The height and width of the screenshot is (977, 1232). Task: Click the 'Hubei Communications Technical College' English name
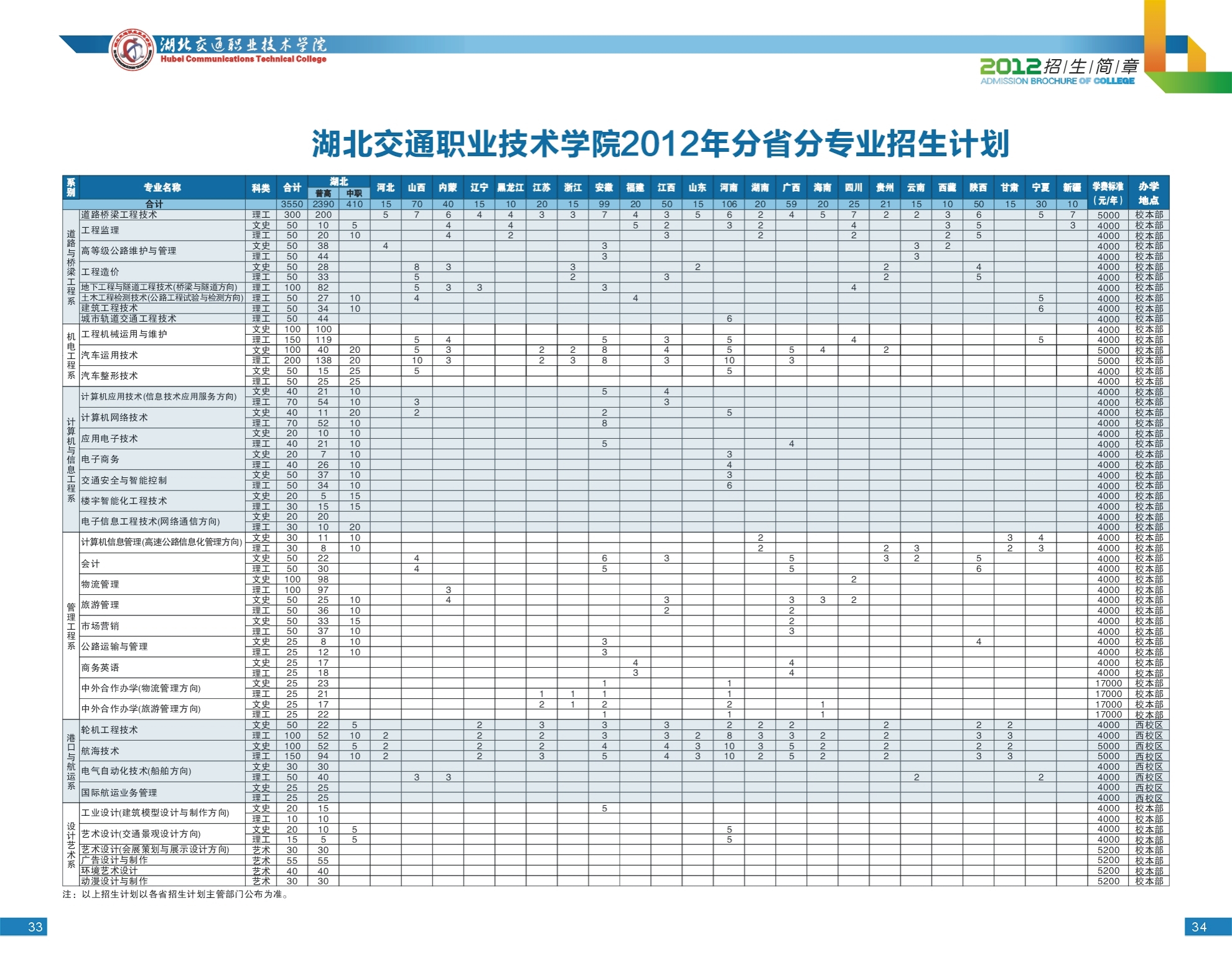pos(243,59)
